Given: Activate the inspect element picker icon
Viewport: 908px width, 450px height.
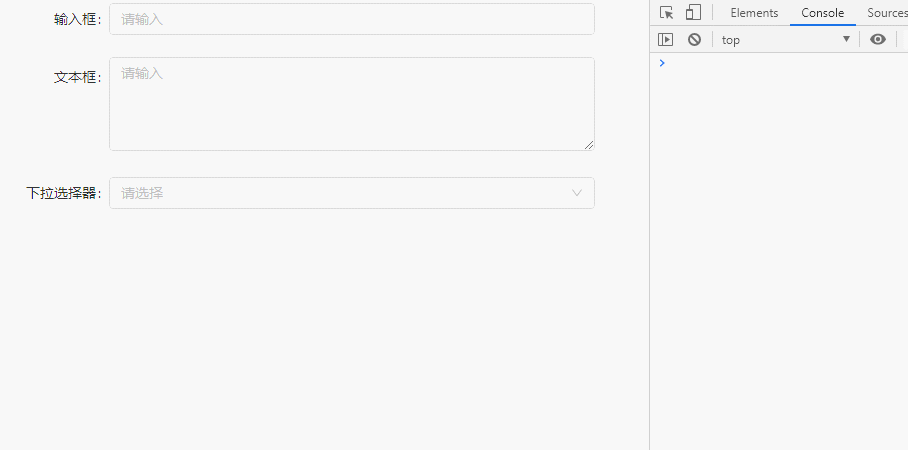Looking at the screenshot, I should (x=667, y=13).
